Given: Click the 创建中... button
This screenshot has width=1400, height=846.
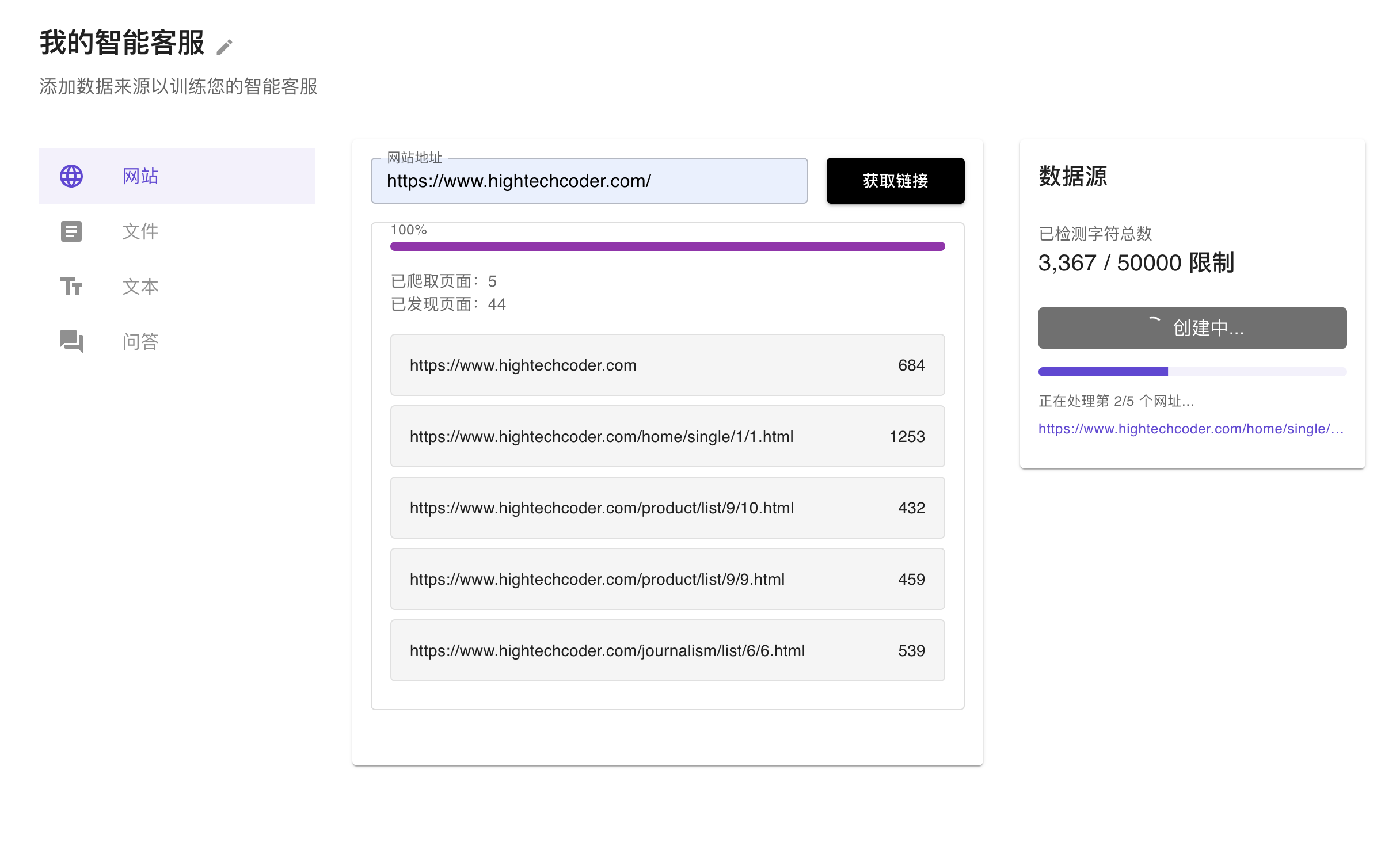Looking at the screenshot, I should tap(1193, 328).
